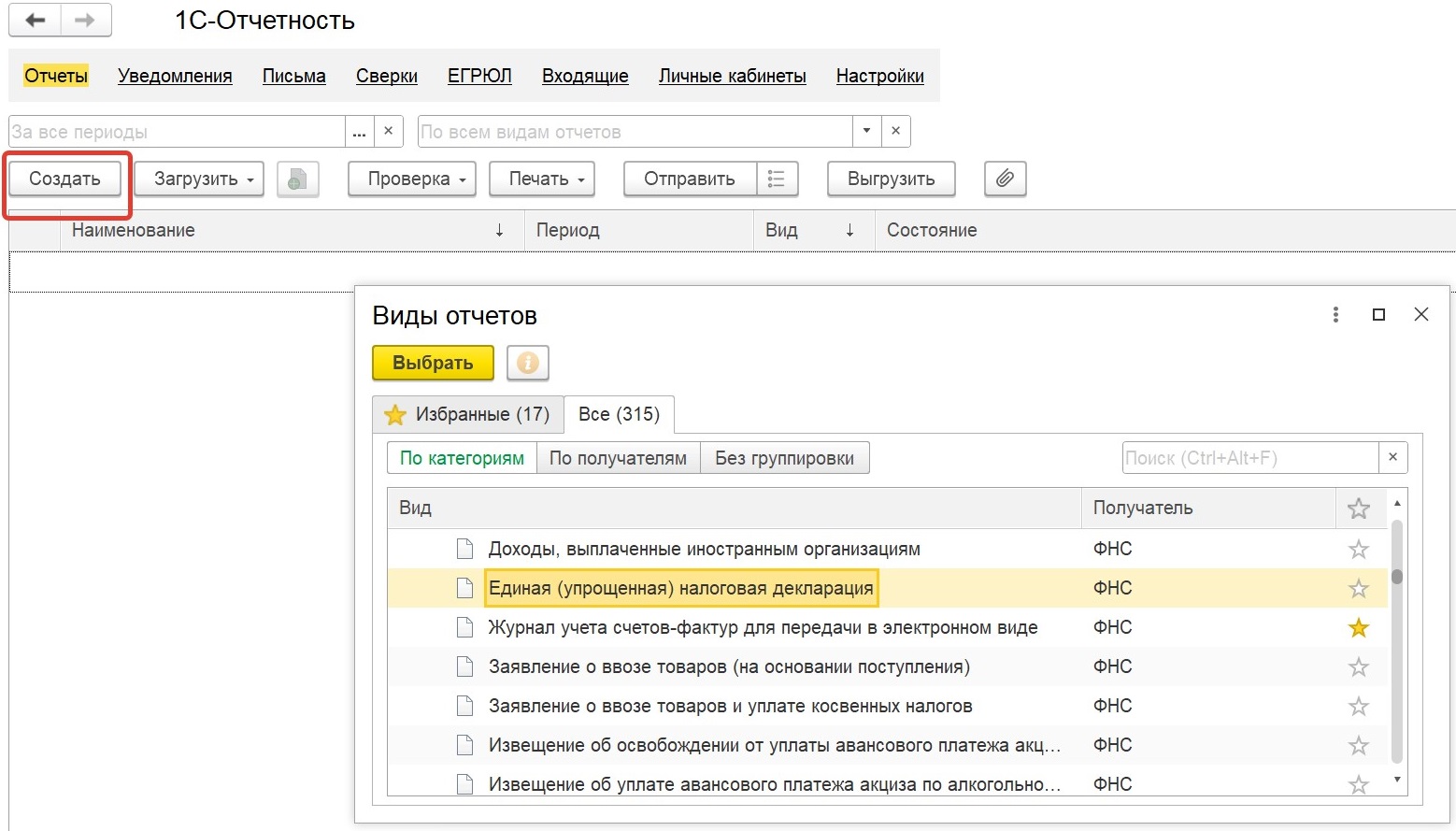
Task: Expand the По всем видам отчетов dropdown
Action: [867, 131]
